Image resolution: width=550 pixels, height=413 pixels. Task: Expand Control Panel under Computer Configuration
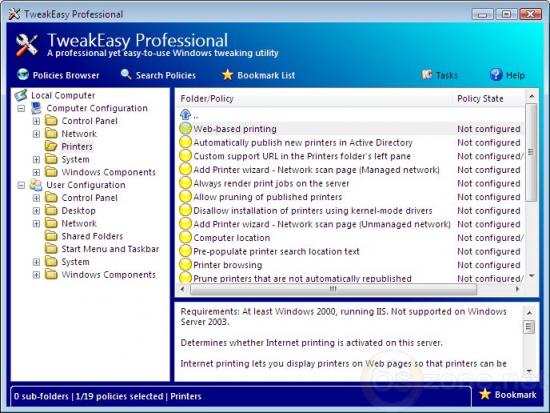(x=36, y=121)
